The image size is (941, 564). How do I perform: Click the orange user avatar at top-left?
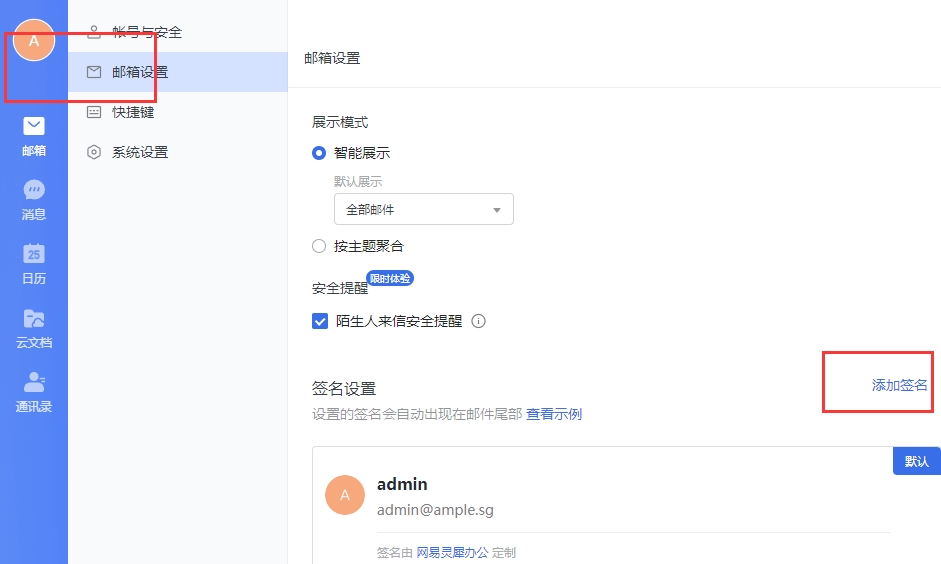[34, 41]
